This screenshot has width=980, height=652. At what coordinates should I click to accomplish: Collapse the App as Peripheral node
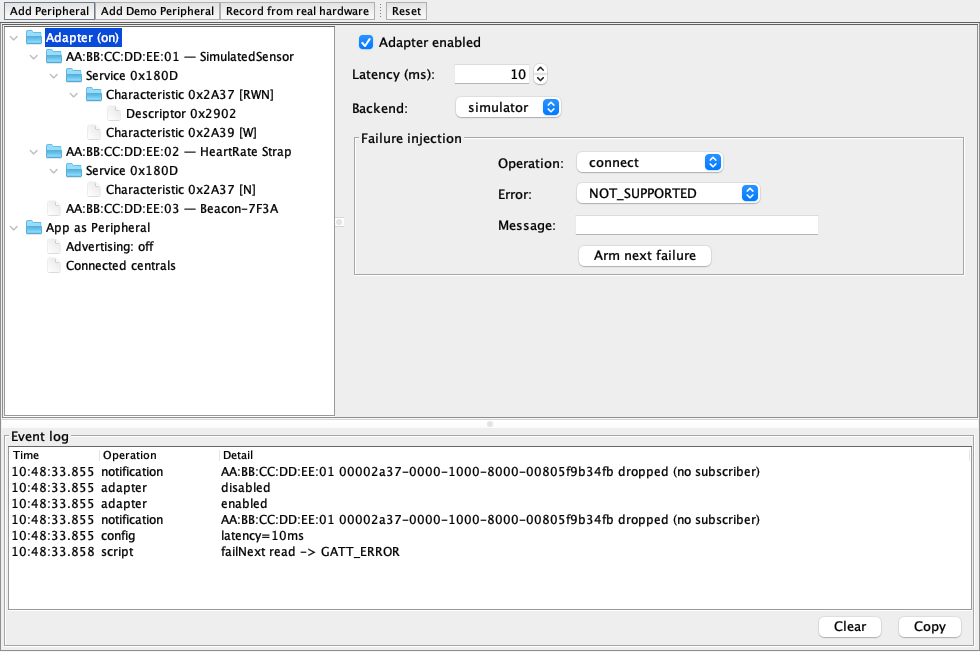[14, 228]
